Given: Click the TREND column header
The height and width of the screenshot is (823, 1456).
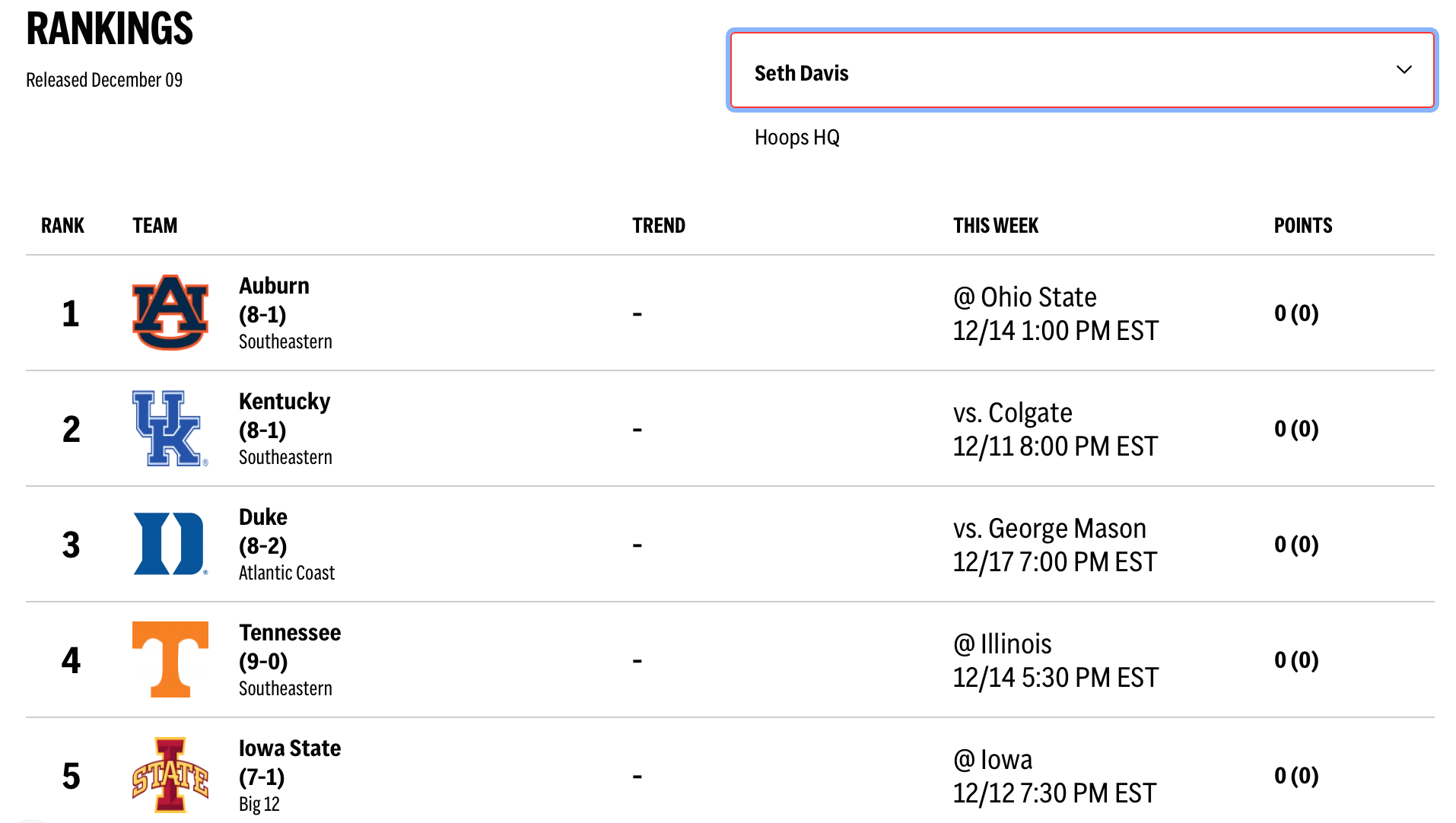Looking at the screenshot, I should coord(658,226).
